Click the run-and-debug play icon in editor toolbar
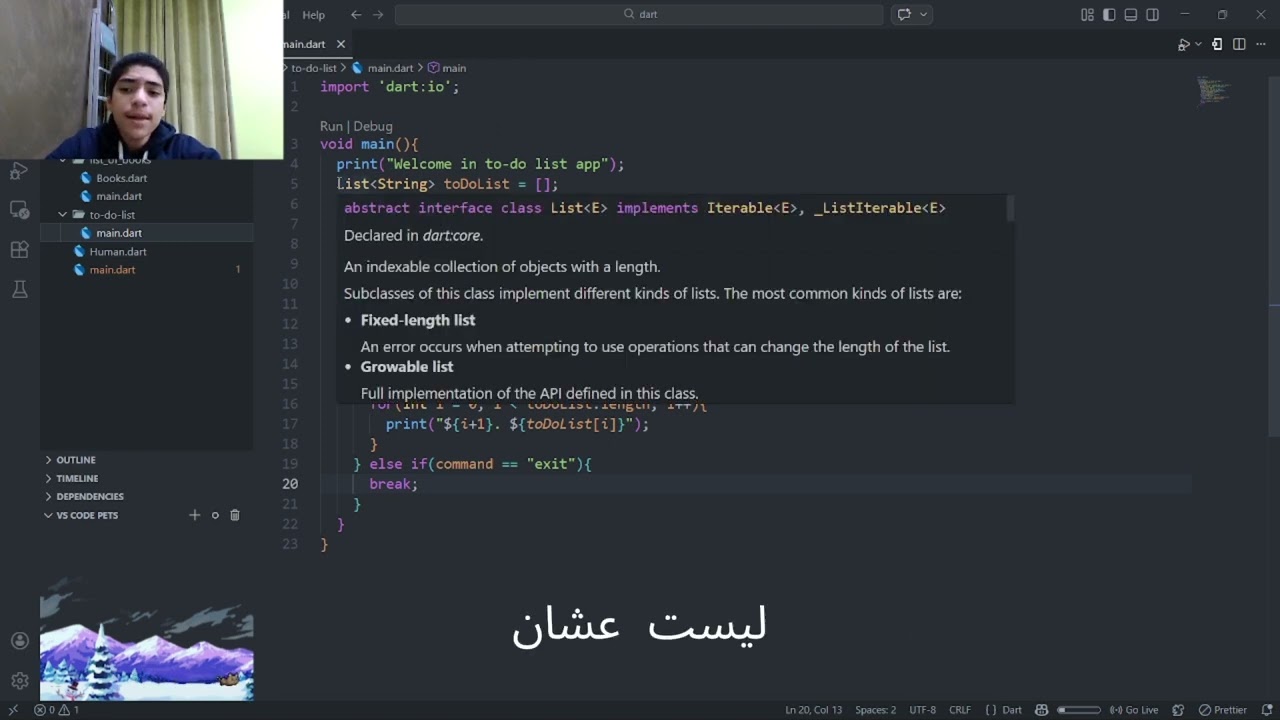This screenshot has height=720, width=1280. tap(1183, 44)
